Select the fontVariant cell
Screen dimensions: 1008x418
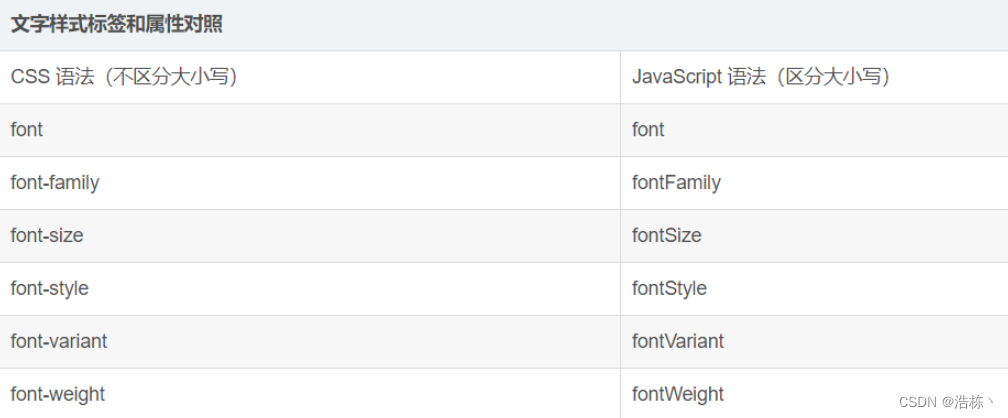pyautogui.click(x=678, y=342)
